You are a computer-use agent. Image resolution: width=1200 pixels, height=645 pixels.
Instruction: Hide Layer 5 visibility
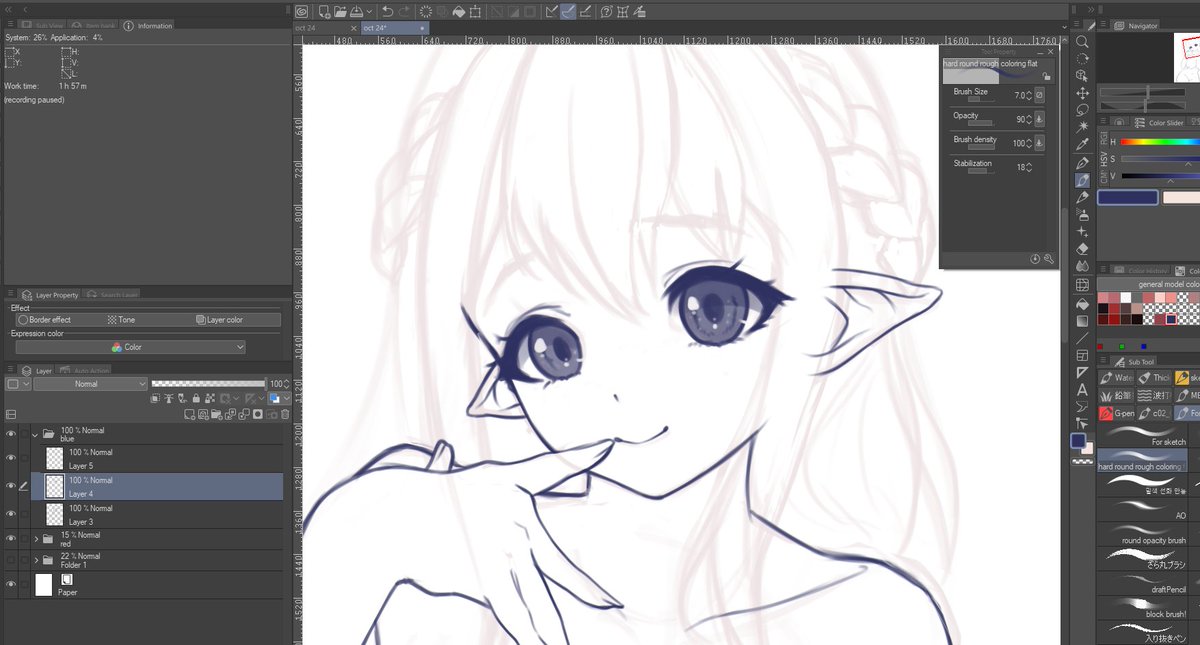(11, 458)
